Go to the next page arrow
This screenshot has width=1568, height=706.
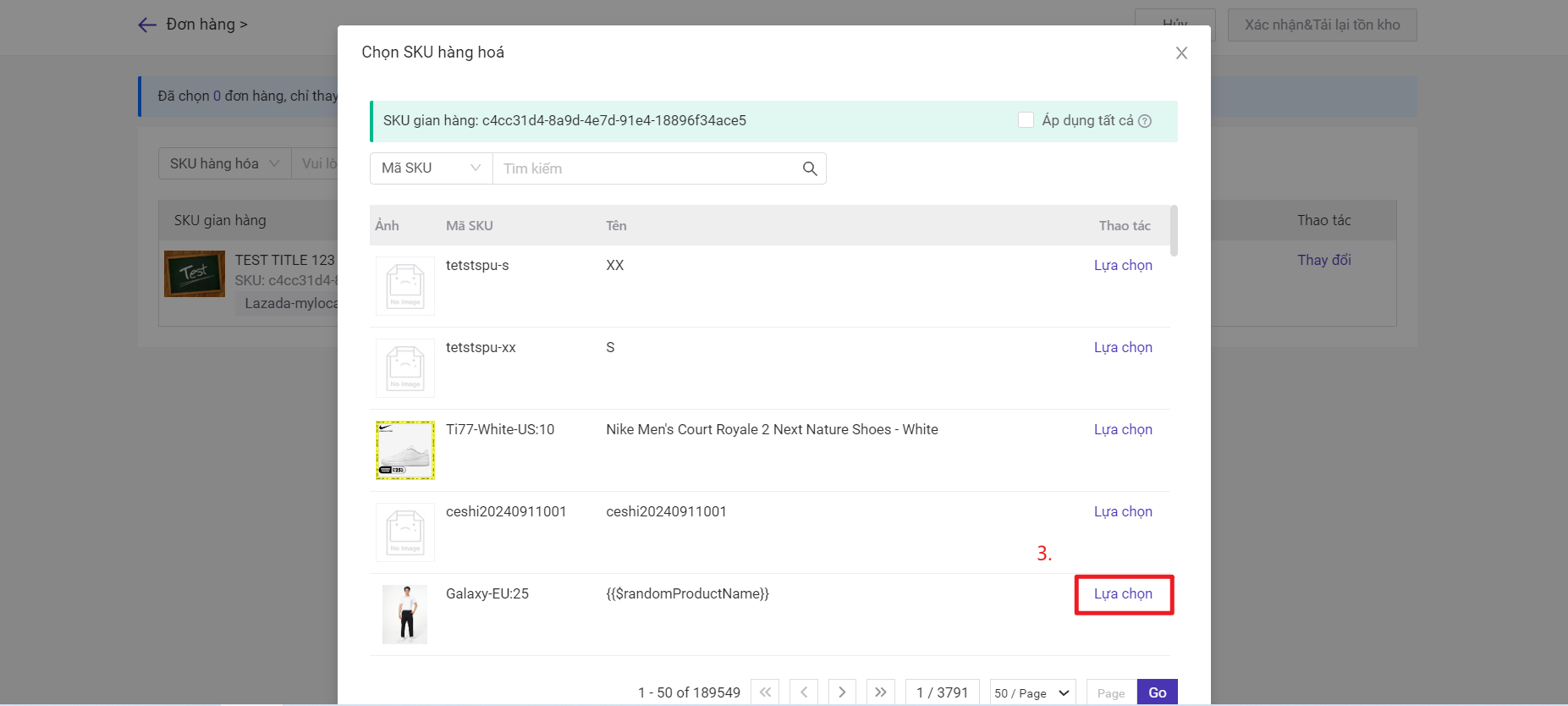(842, 692)
